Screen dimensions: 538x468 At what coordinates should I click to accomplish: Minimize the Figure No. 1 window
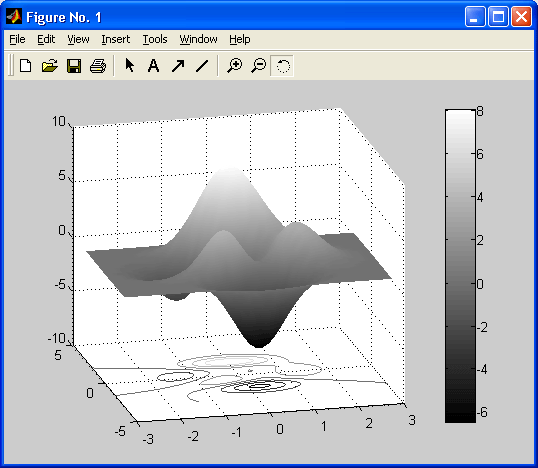[x=475, y=16]
